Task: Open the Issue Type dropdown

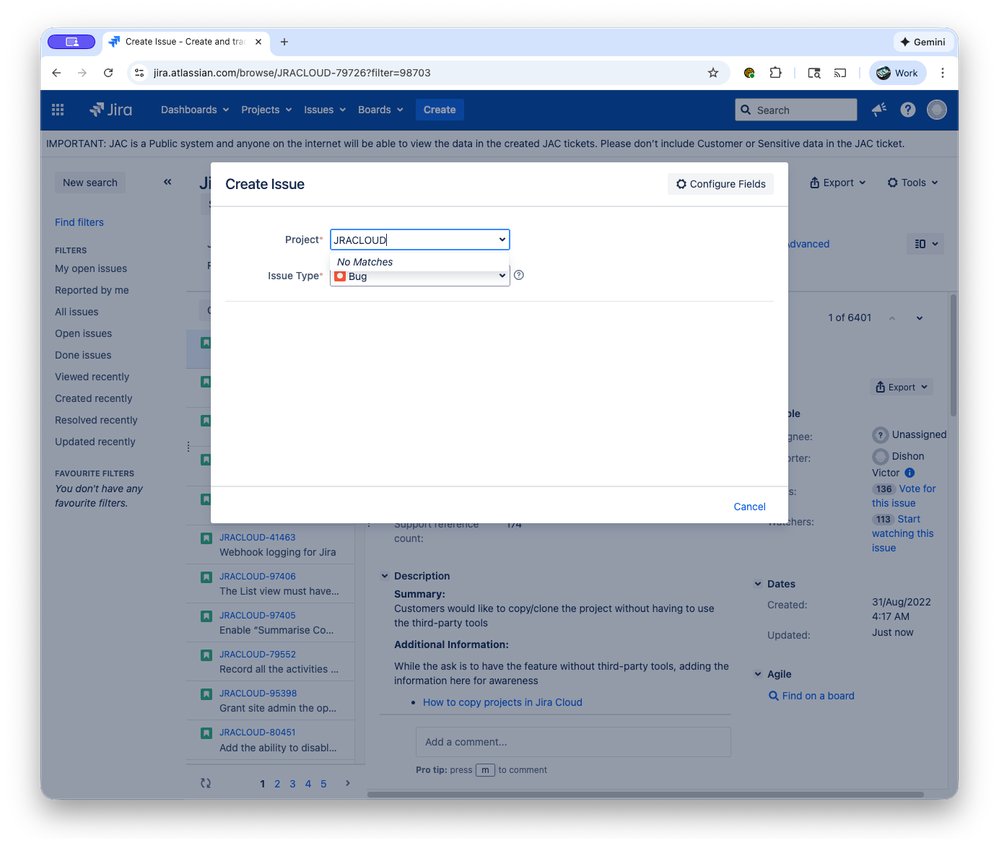Action: pyautogui.click(x=420, y=276)
